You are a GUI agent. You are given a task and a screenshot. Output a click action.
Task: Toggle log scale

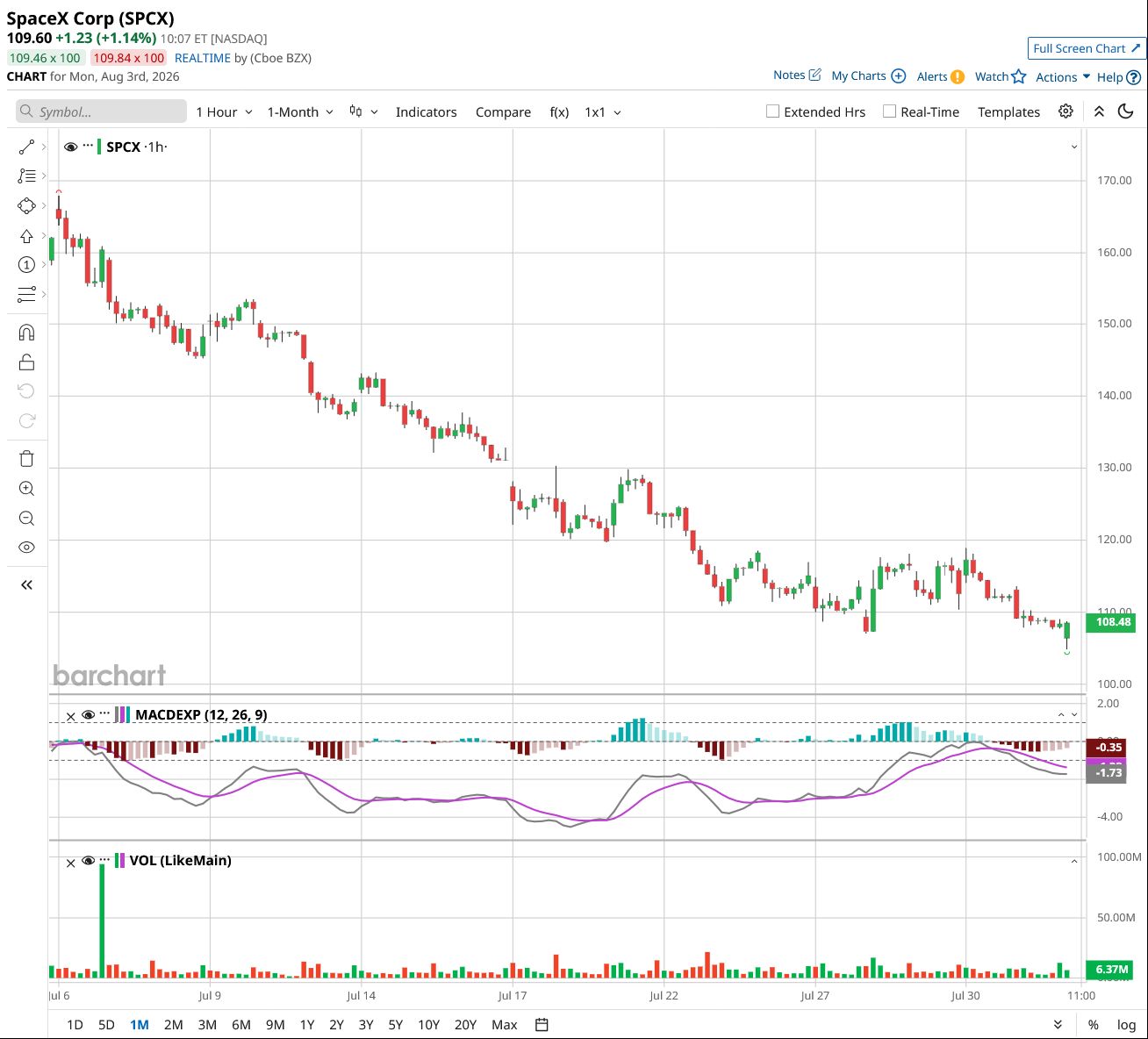[1126, 1025]
